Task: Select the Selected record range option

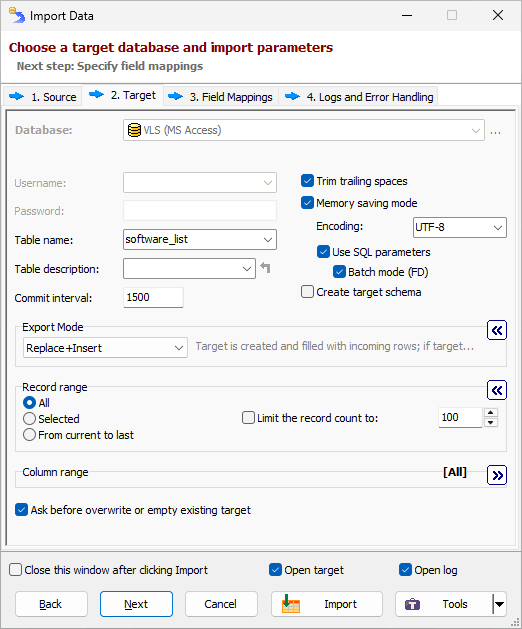Action: coord(29,418)
